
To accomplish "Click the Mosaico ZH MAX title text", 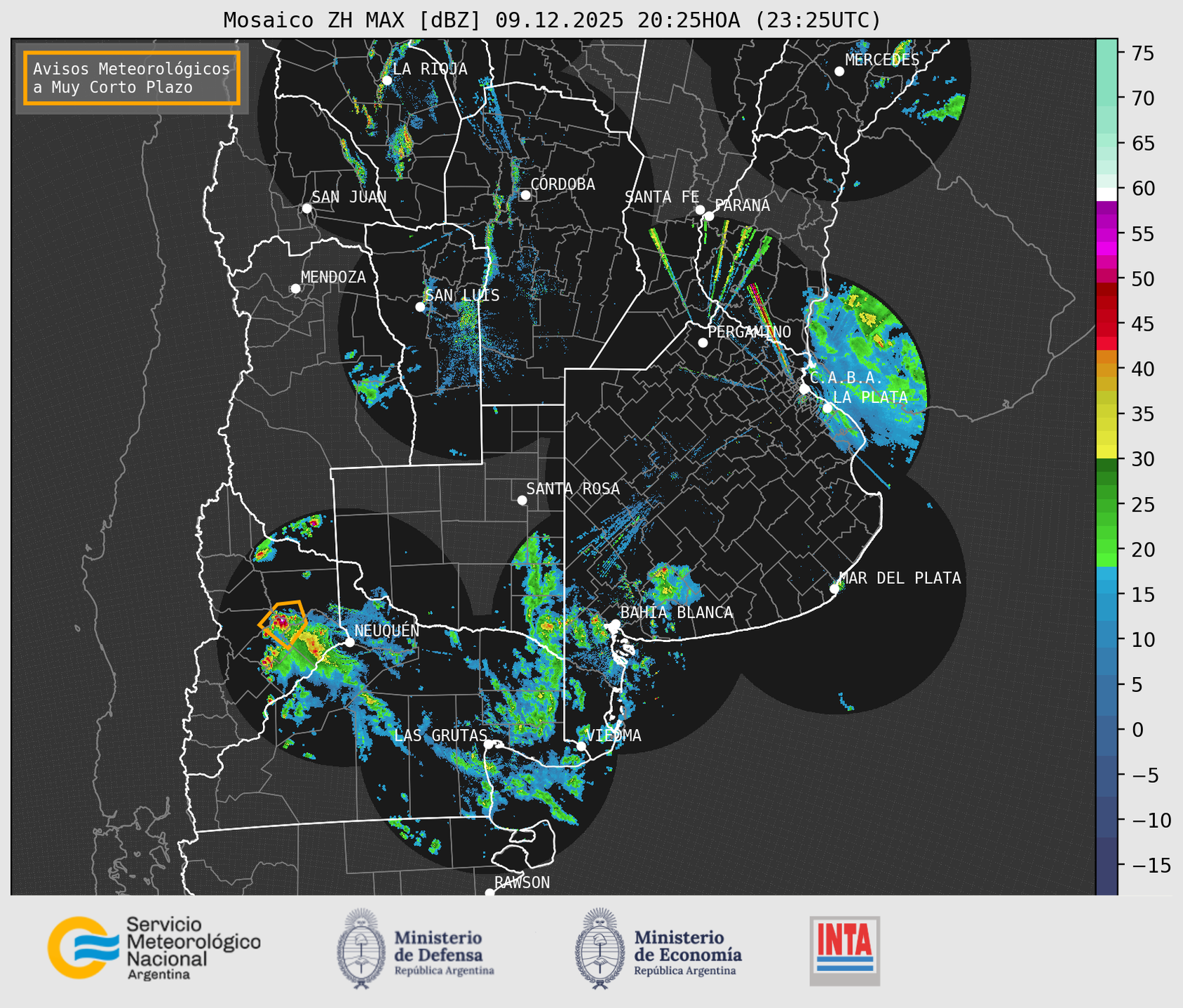I will [x=551, y=20].
